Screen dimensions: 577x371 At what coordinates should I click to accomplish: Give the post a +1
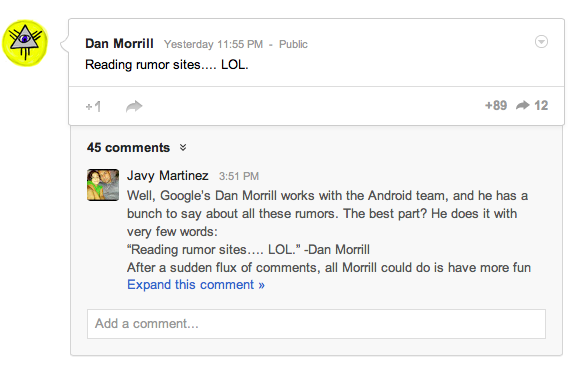point(93,107)
